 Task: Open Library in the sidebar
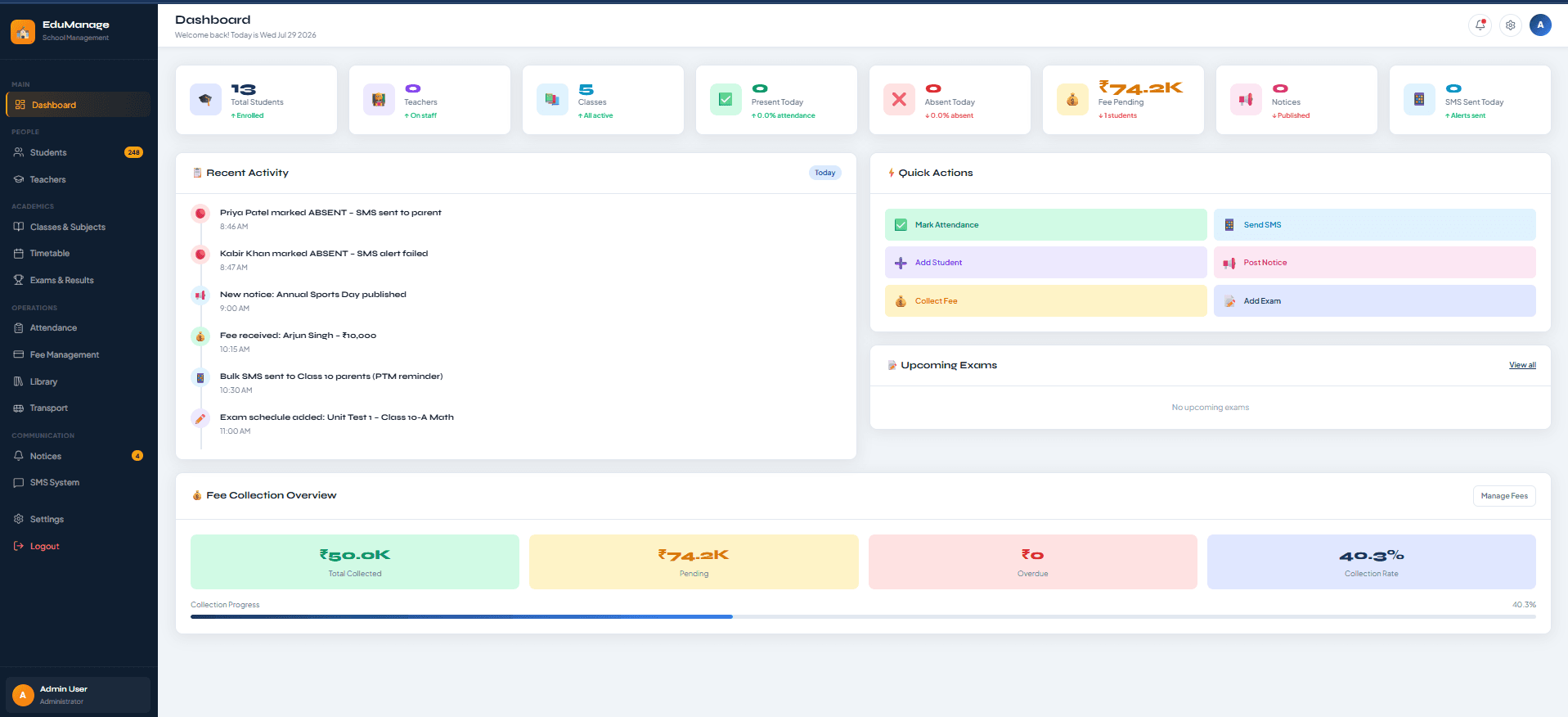[79, 381]
